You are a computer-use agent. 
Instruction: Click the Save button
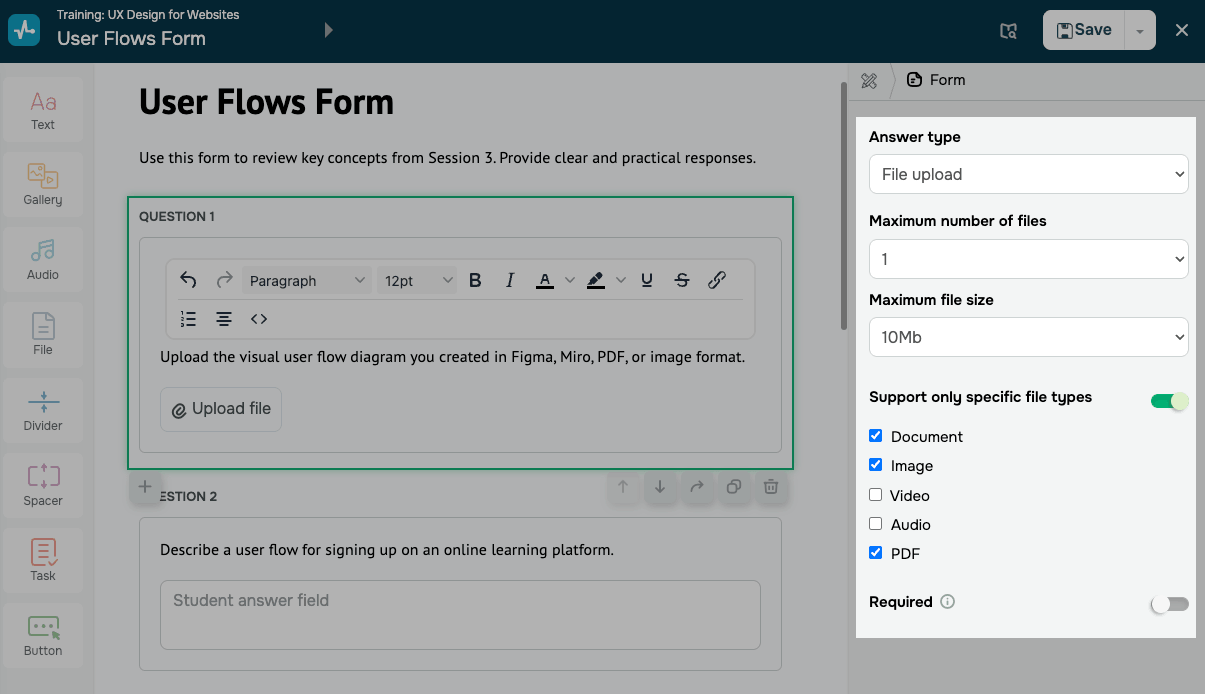coord(1083,30)
